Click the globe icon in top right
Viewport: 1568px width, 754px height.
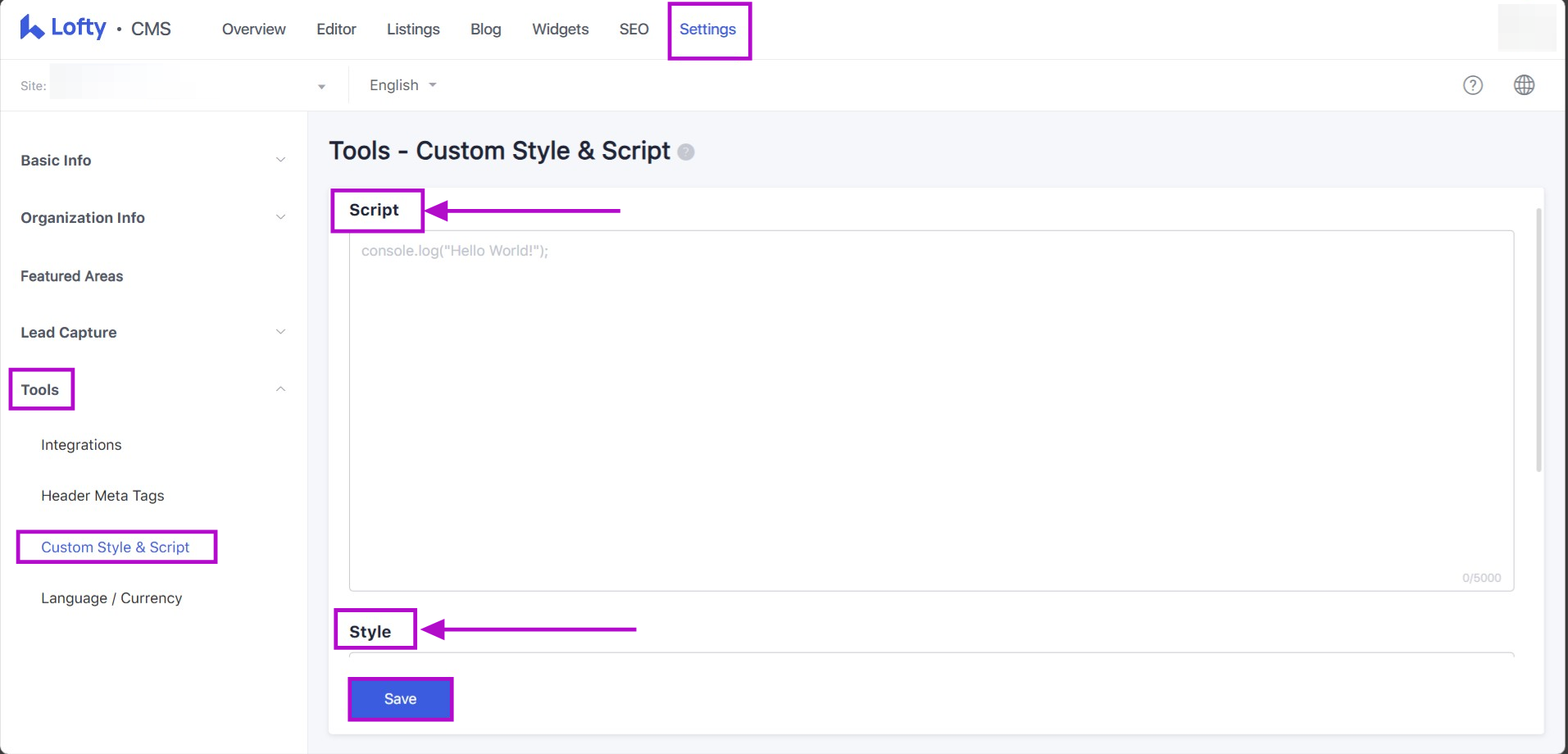coord(1524,85)
